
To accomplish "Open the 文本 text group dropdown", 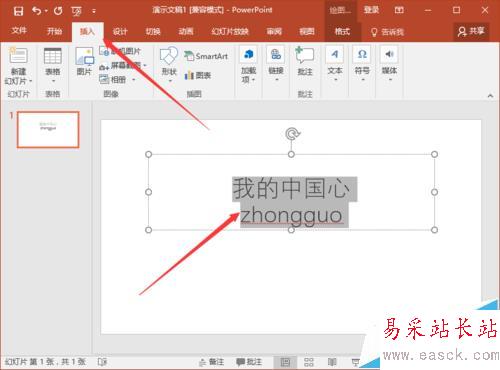I will click(335, 64).
